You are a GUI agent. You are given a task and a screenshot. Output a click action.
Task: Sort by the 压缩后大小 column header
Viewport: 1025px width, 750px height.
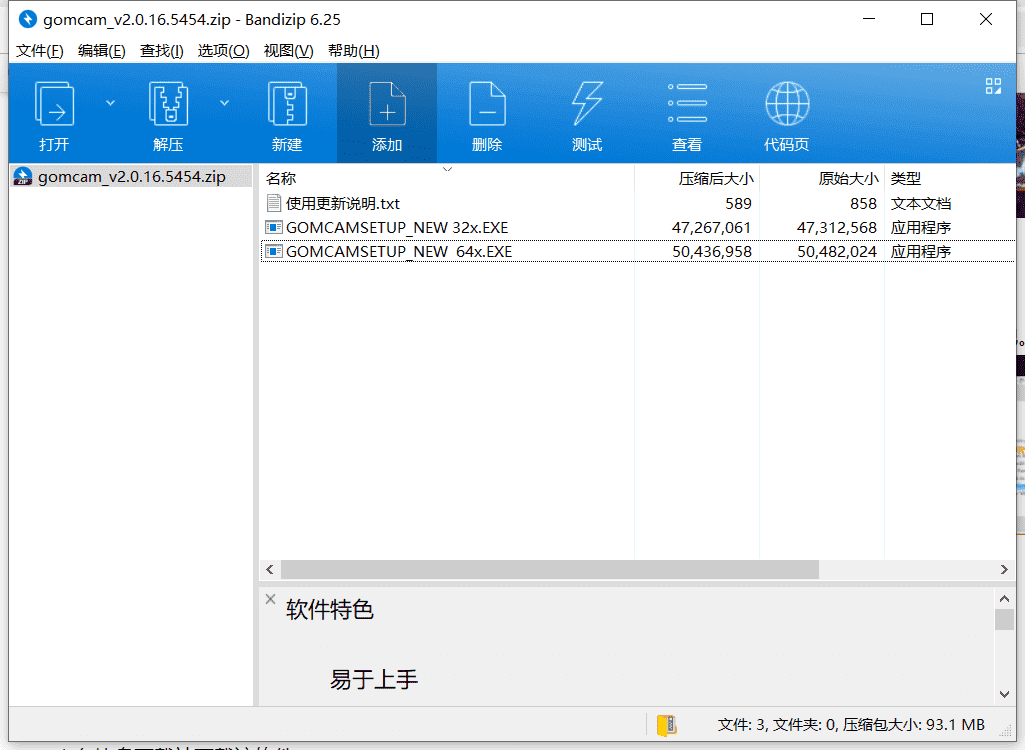(697, 179)
